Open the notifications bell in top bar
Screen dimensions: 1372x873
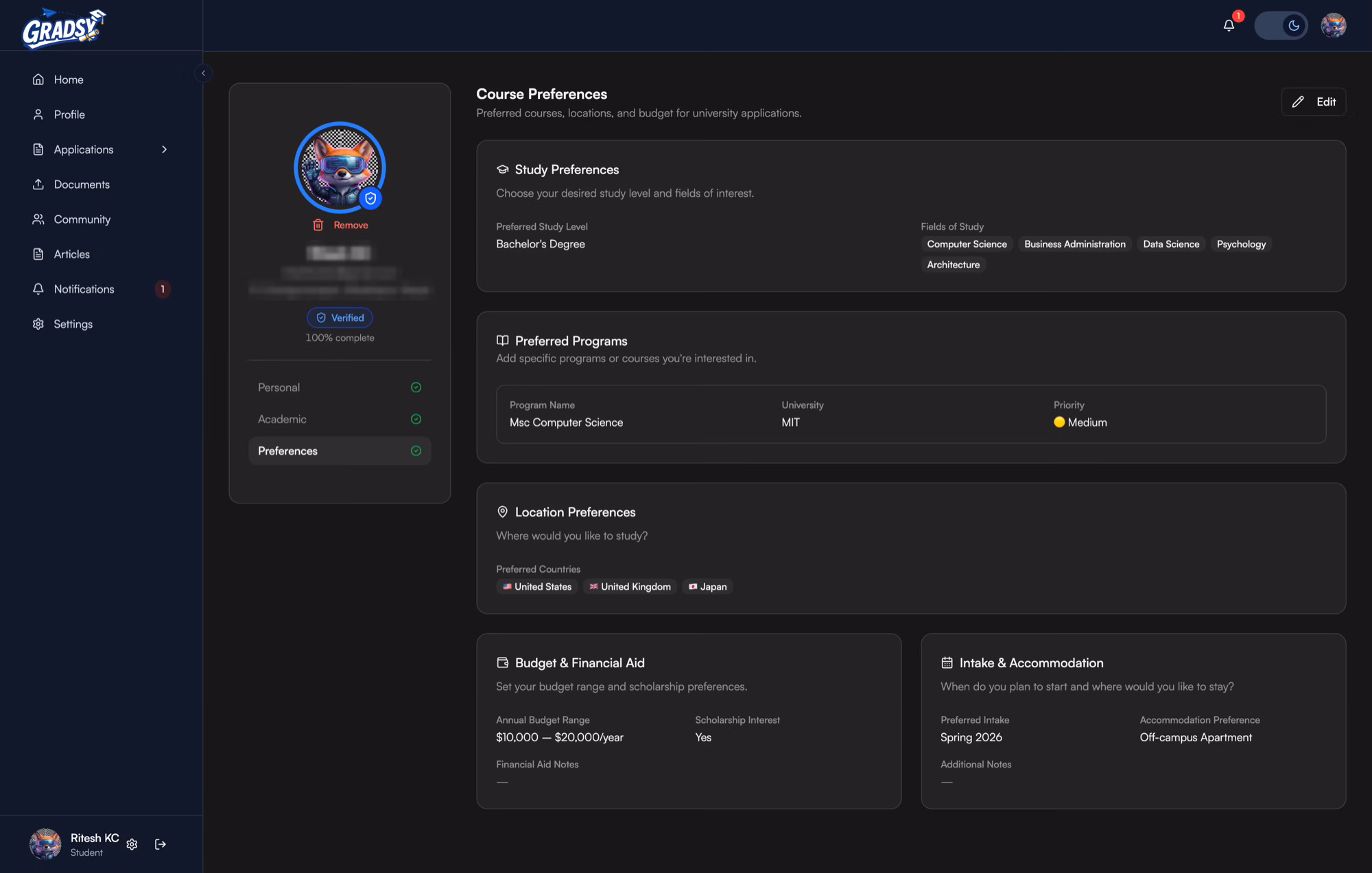click(1229, 25)
